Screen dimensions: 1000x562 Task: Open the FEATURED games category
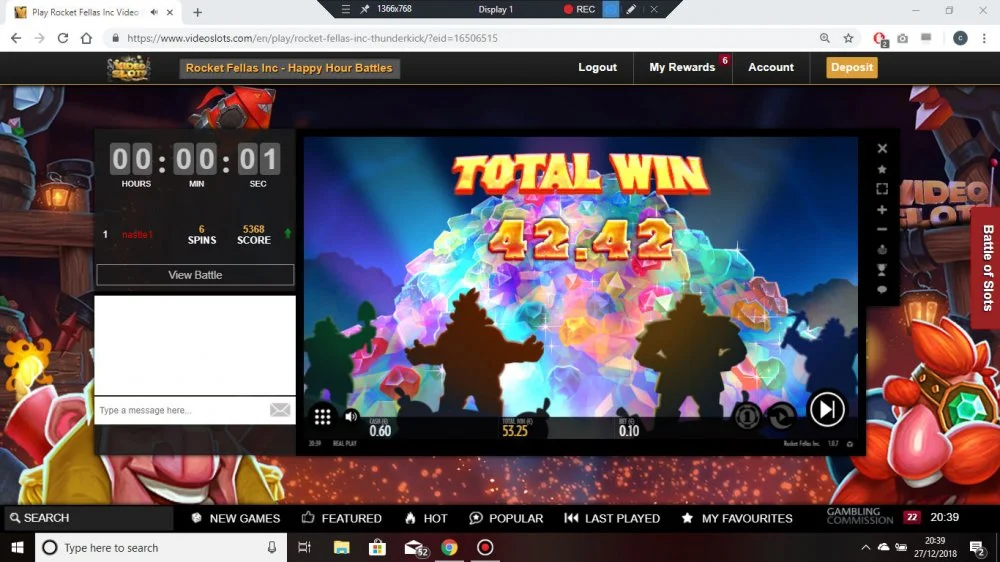[x=342, y=518]
